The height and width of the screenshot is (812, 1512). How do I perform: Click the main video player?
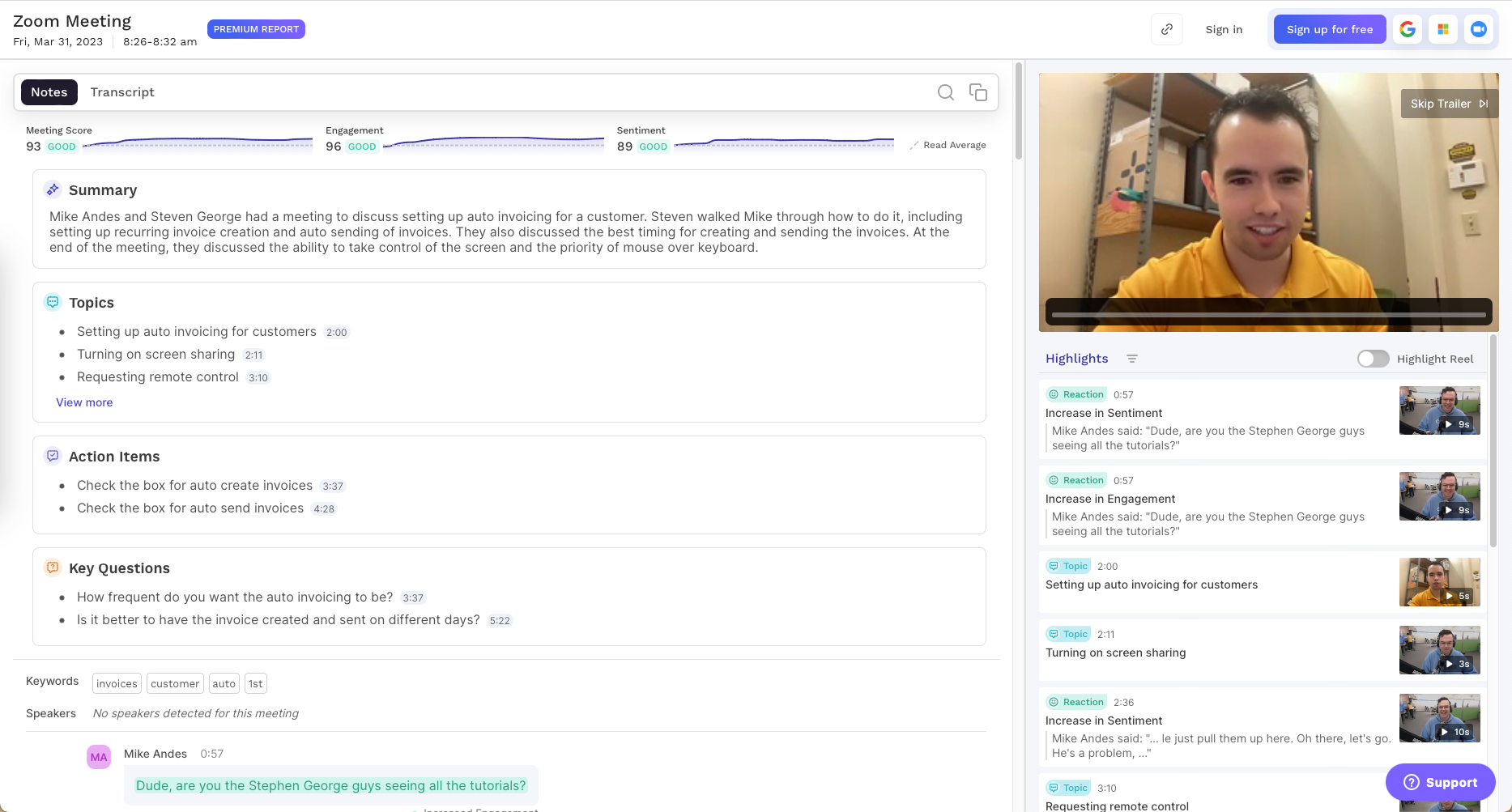click(x=1268, y=202)
